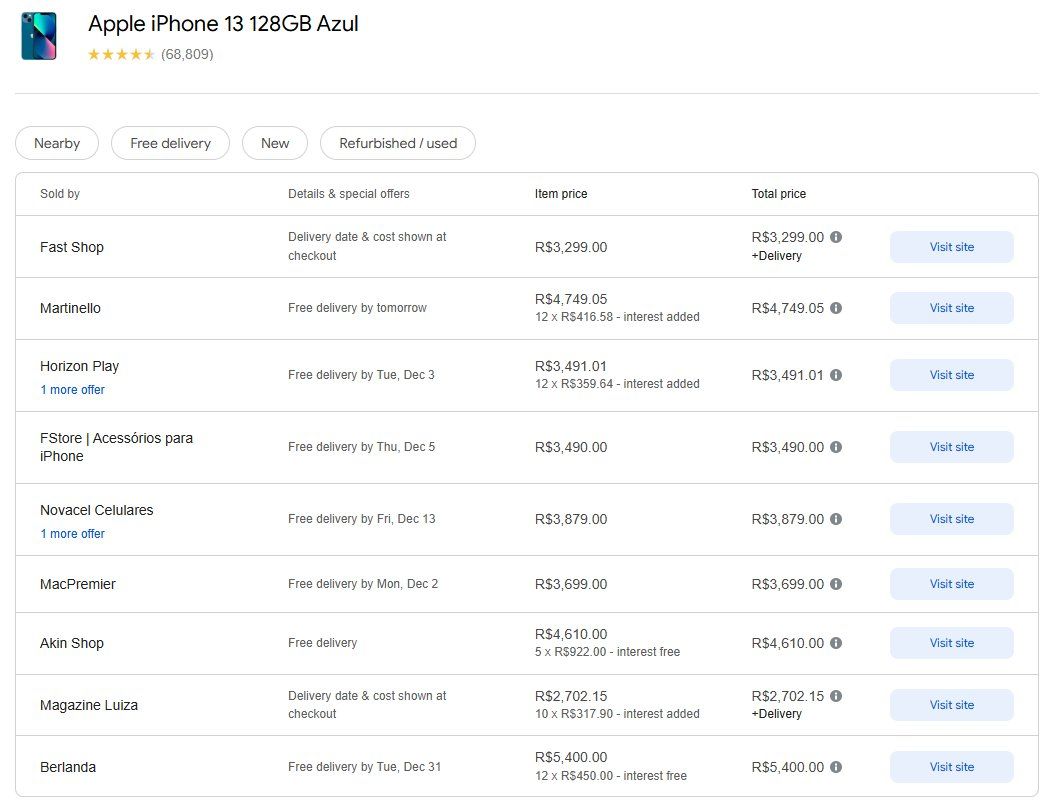Visit the Magazine Luiza site

952,705
